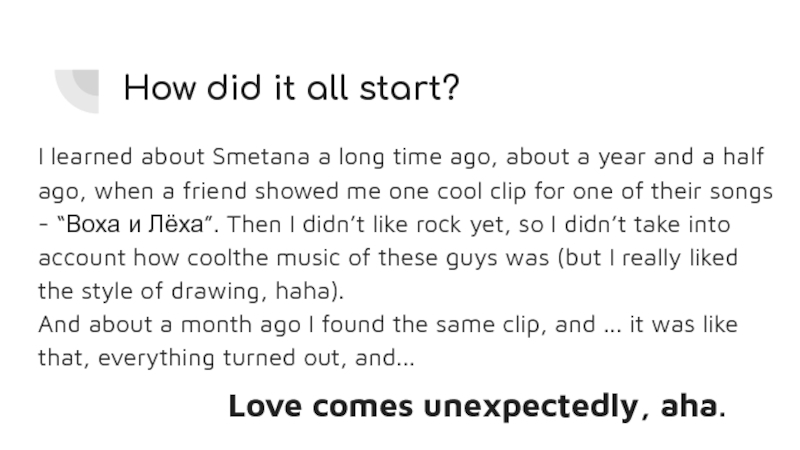Viewport: 800px width, 450px height.
Task: Click the word "style" in the paragraph
Action: pyautogui.click(x=95, y=291)
